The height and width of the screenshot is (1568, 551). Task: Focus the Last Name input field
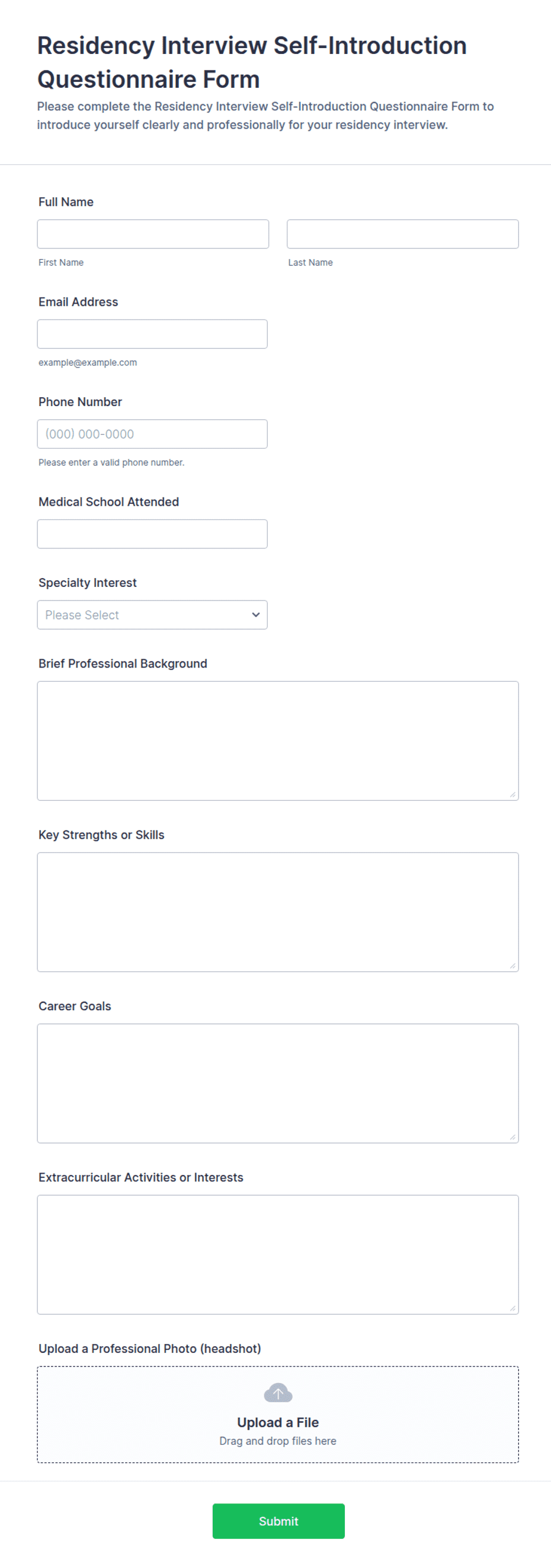tap(403, 234)
